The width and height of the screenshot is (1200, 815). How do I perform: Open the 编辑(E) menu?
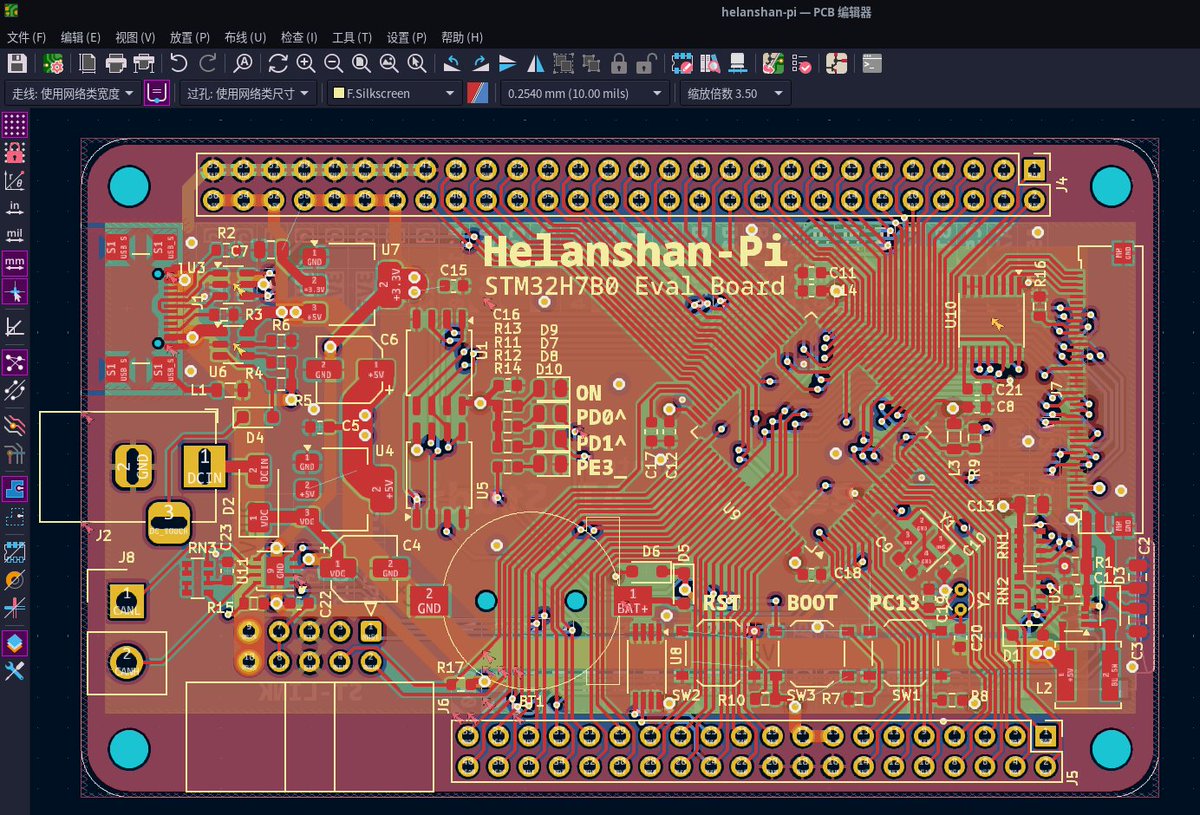coord(81,37)
